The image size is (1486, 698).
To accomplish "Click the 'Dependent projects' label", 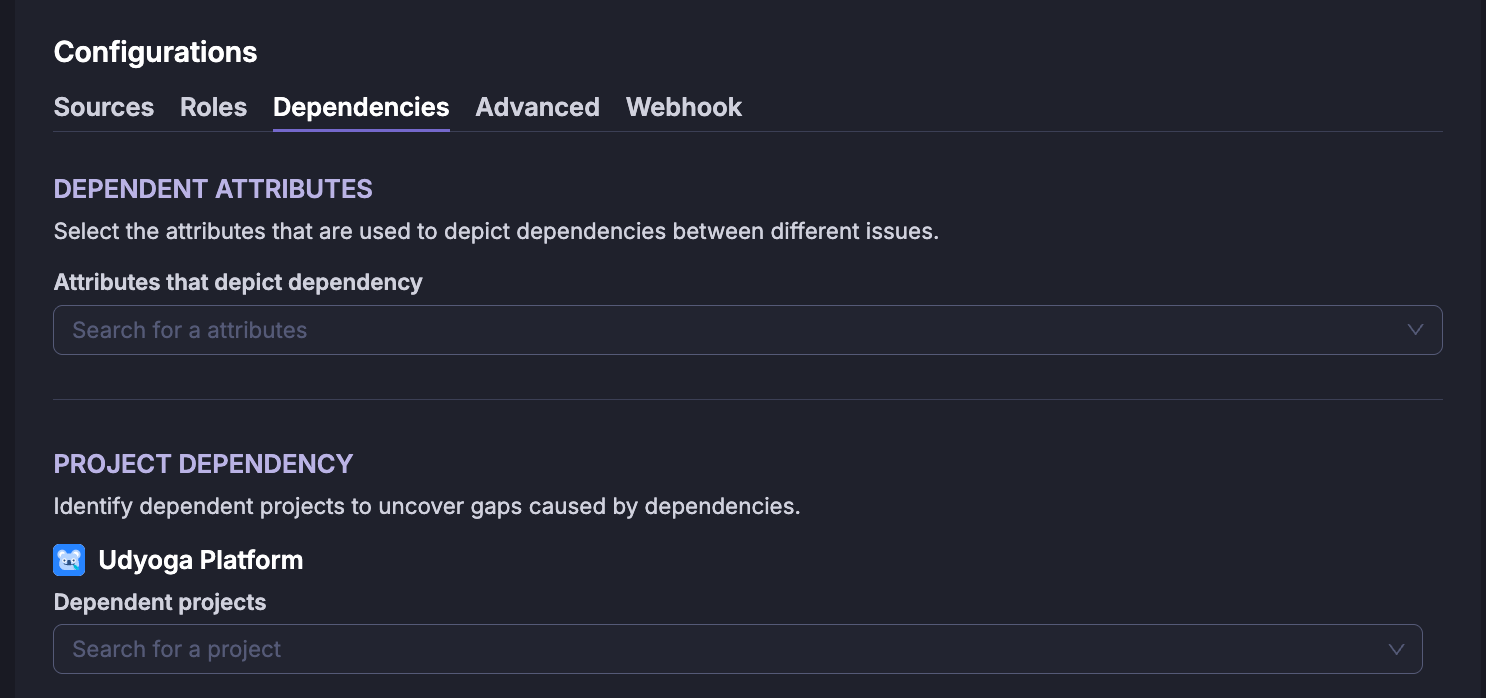I will click(x=160, y=602).
